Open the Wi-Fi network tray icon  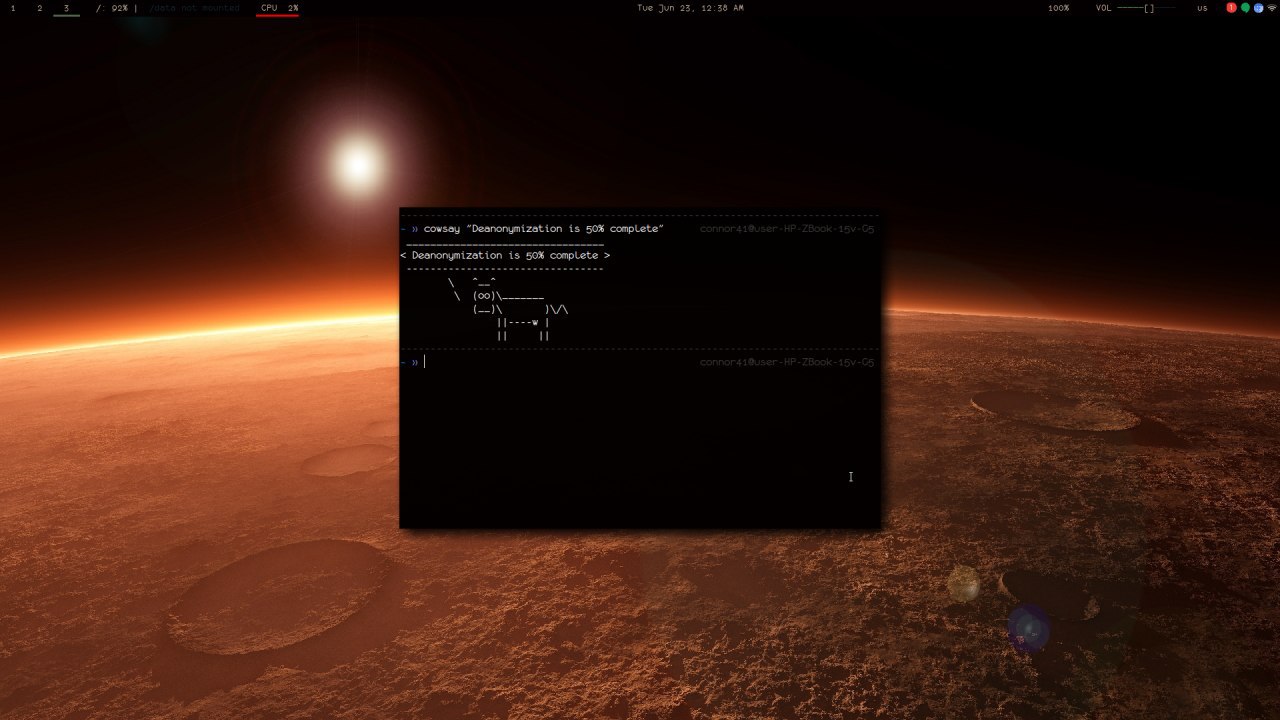pos(1272,8)
